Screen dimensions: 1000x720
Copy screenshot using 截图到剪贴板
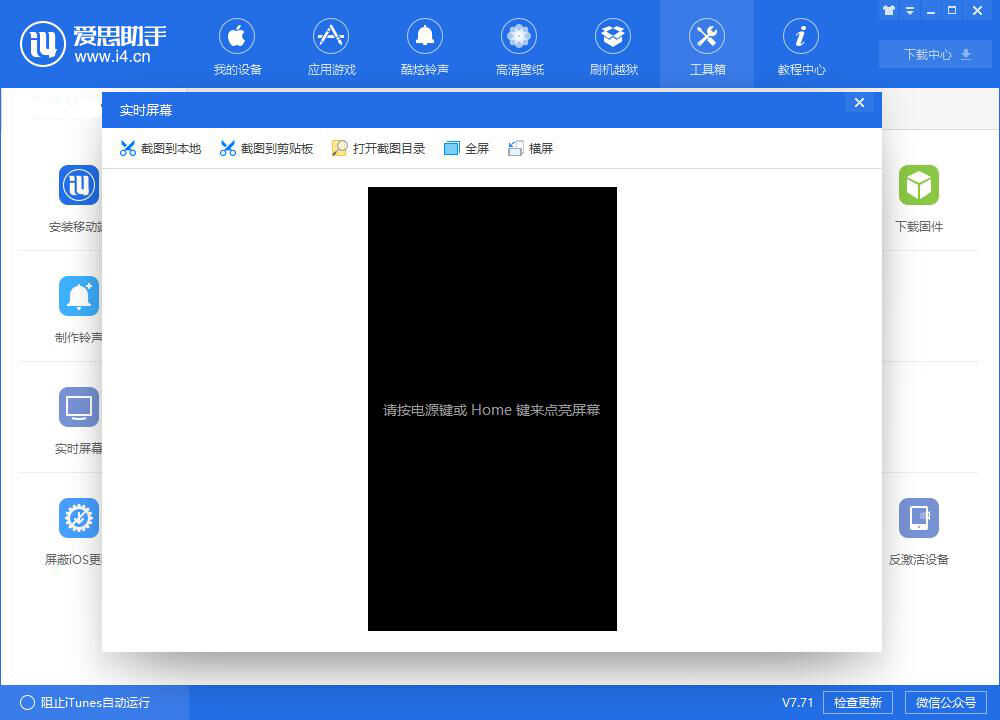point(266,147)
